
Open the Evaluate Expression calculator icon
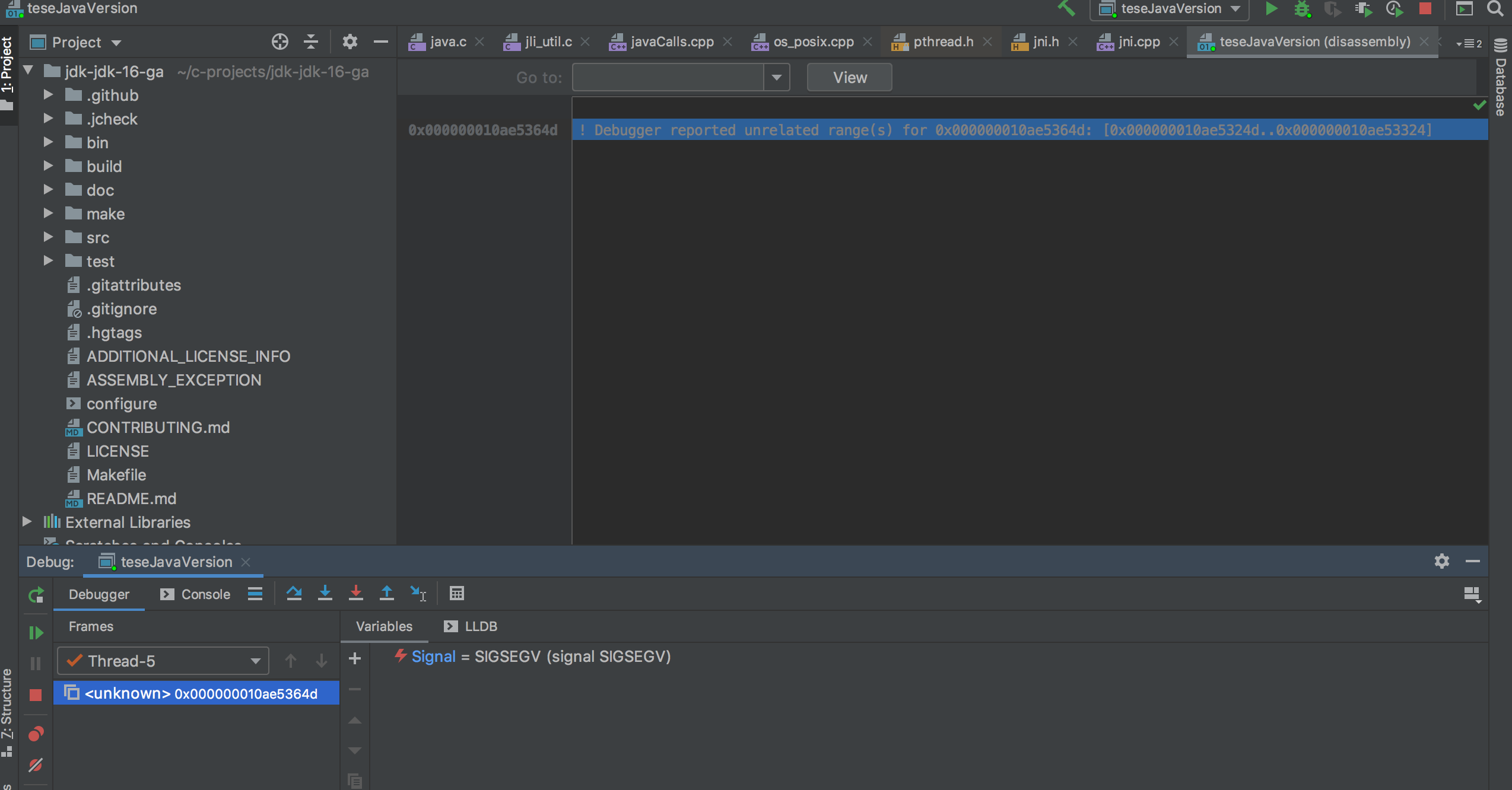tap(457, 594)
